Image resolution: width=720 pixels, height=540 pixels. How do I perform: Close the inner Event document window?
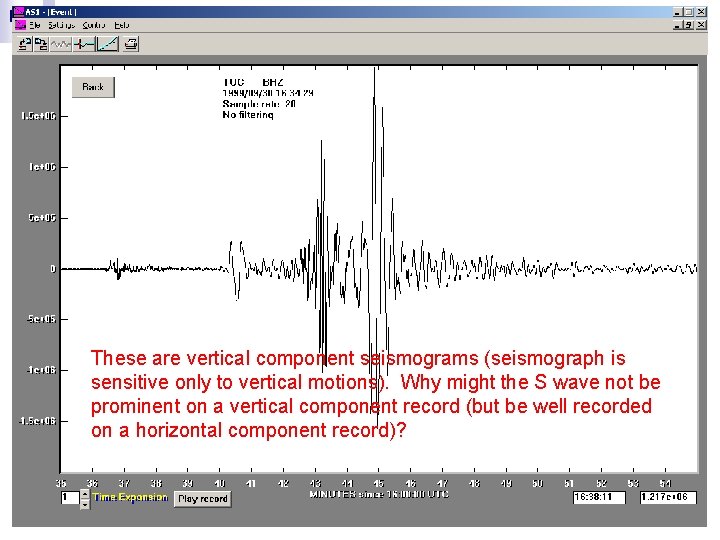701,25
